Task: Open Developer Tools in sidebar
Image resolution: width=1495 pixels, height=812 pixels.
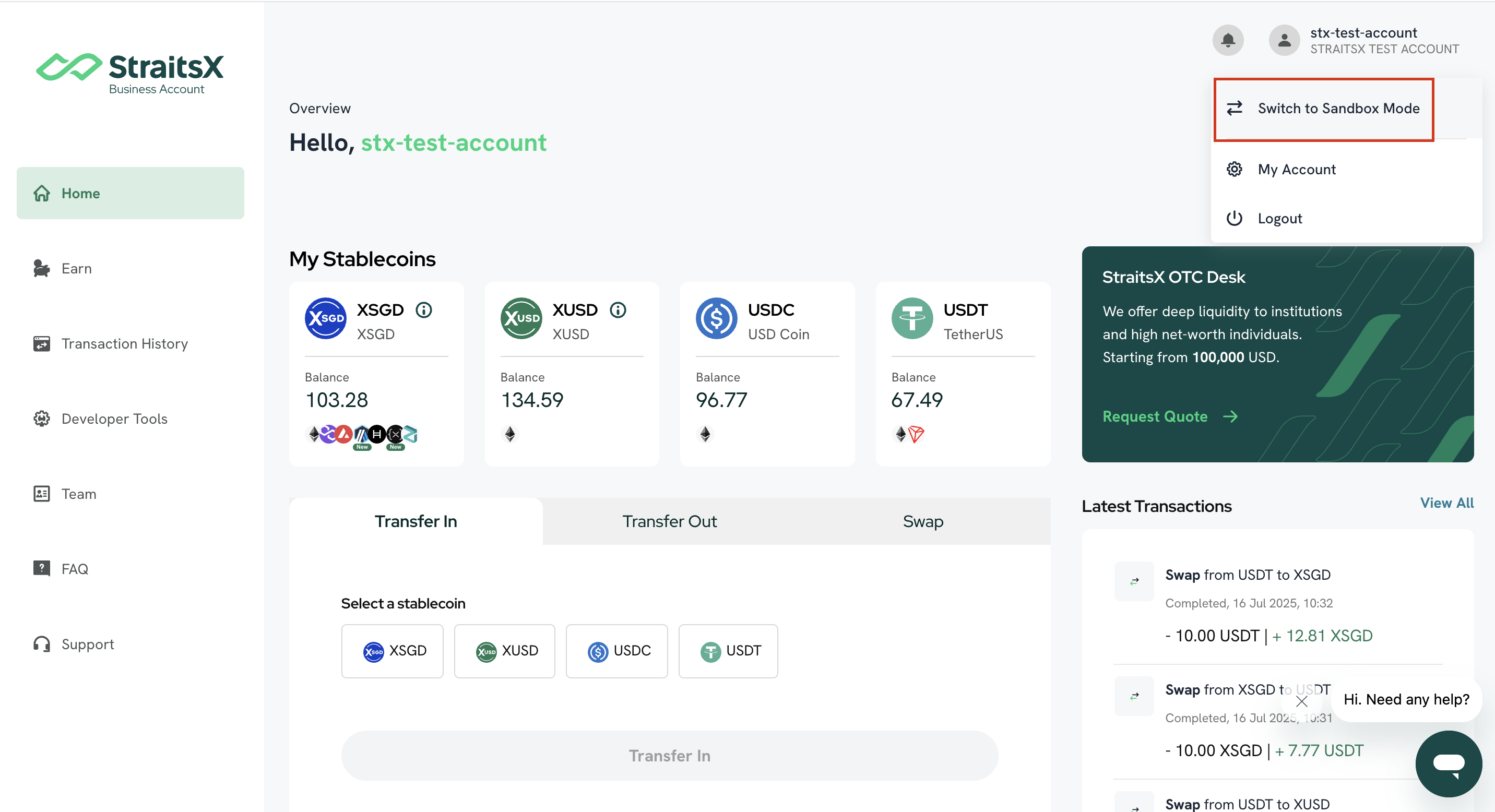Action: [x=130, y=419]
